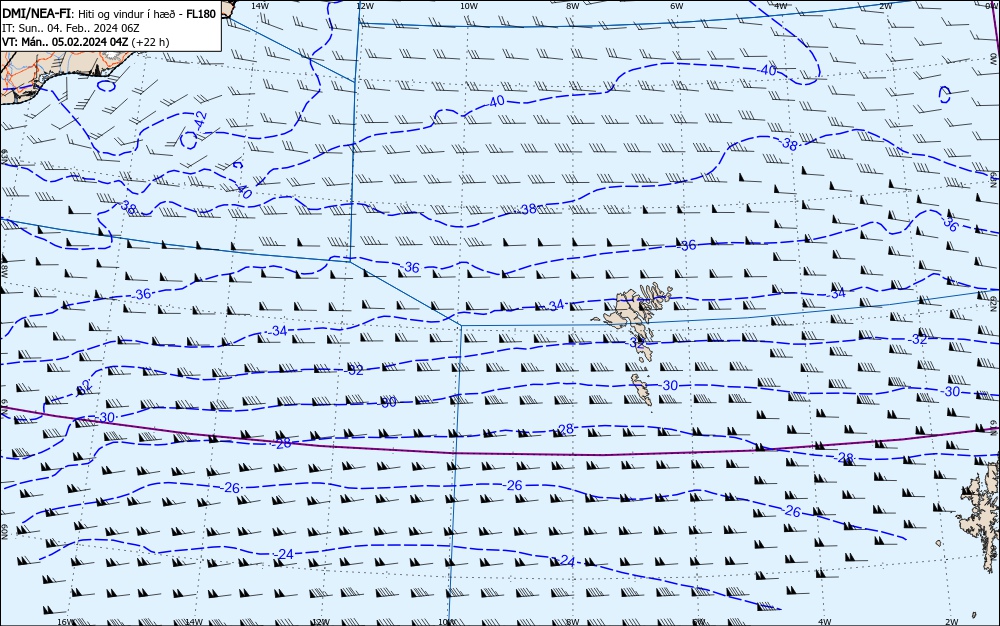Click the '(+22 h)' forecast offset text
The height and width of the screenshot is (626, 1000).
(x=151, y=42)
